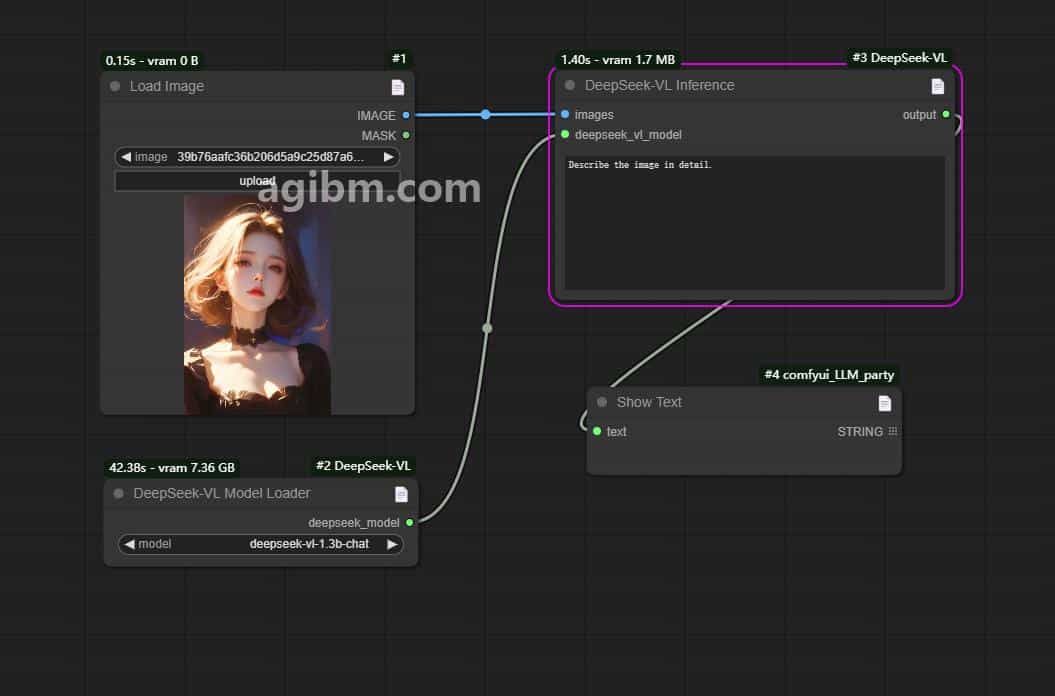Image resolution: width=1055 pixels, height=696 pixels.
Task: Switch to previous model with left arrow
Action: click(x=129, y=544)
